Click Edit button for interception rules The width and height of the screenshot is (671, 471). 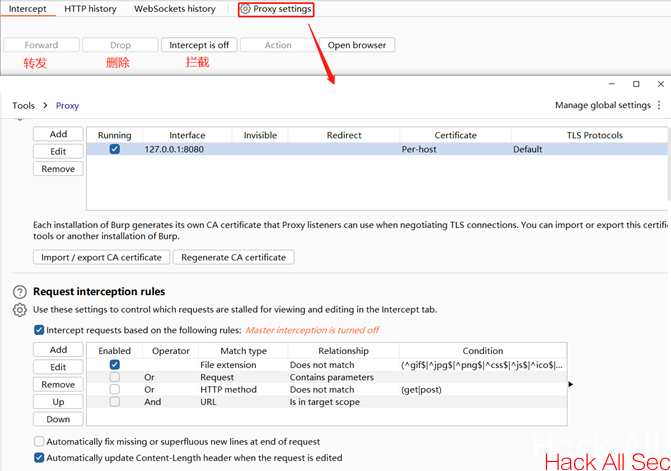(58, 367)
